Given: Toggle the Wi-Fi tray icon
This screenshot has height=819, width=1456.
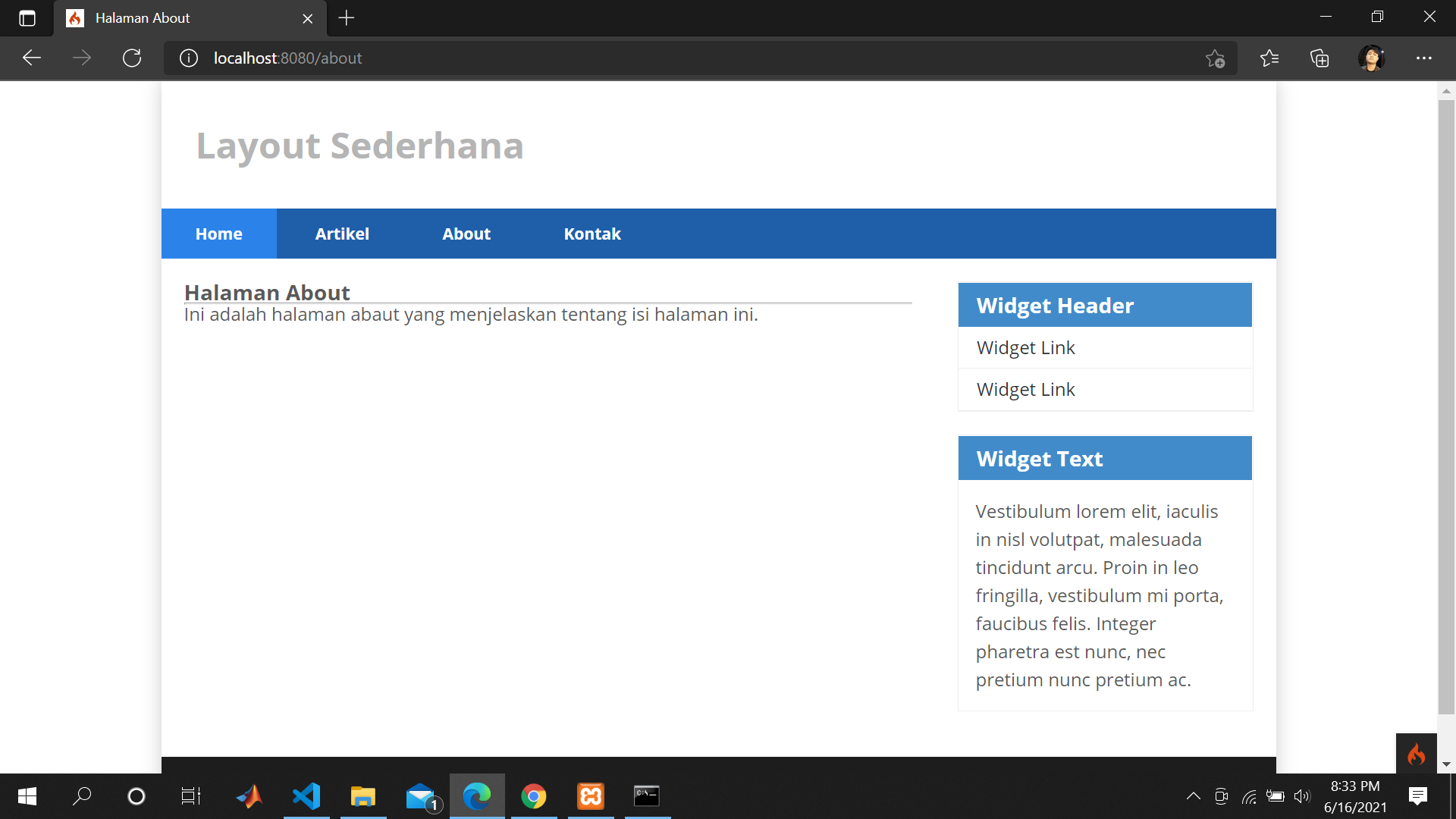Looking at the screenshot, I should click(1249, 795).
